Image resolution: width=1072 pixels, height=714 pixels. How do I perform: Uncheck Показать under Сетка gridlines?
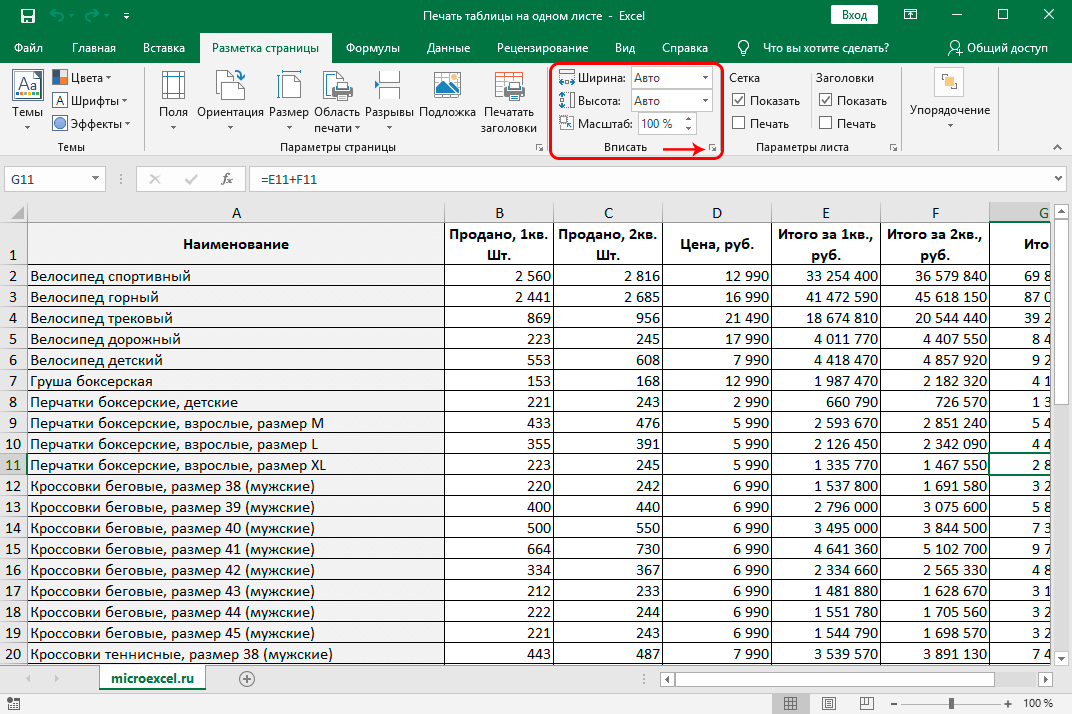coord(738,100)
